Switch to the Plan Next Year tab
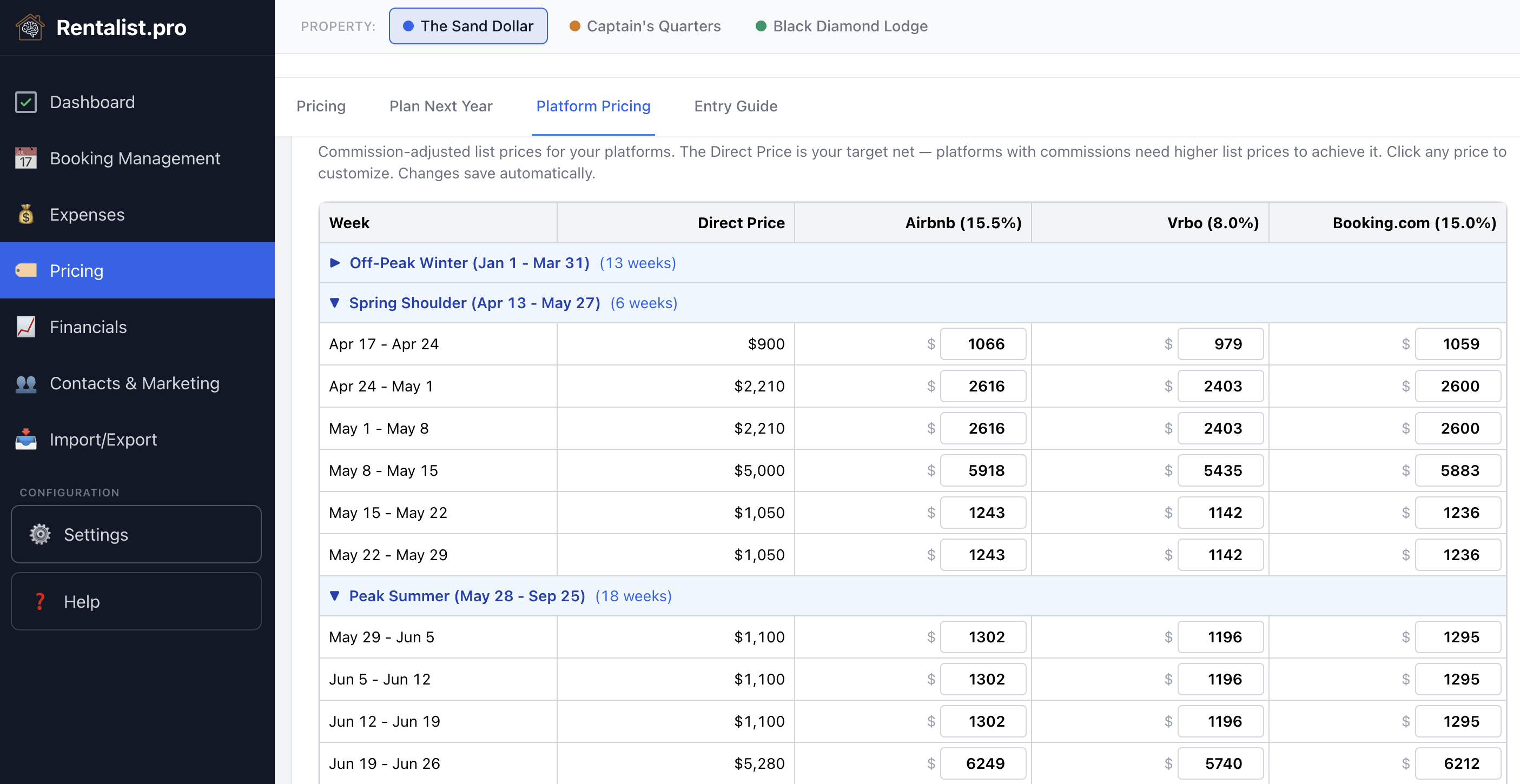Viewport: 1520px width, 784px height. 441,106
